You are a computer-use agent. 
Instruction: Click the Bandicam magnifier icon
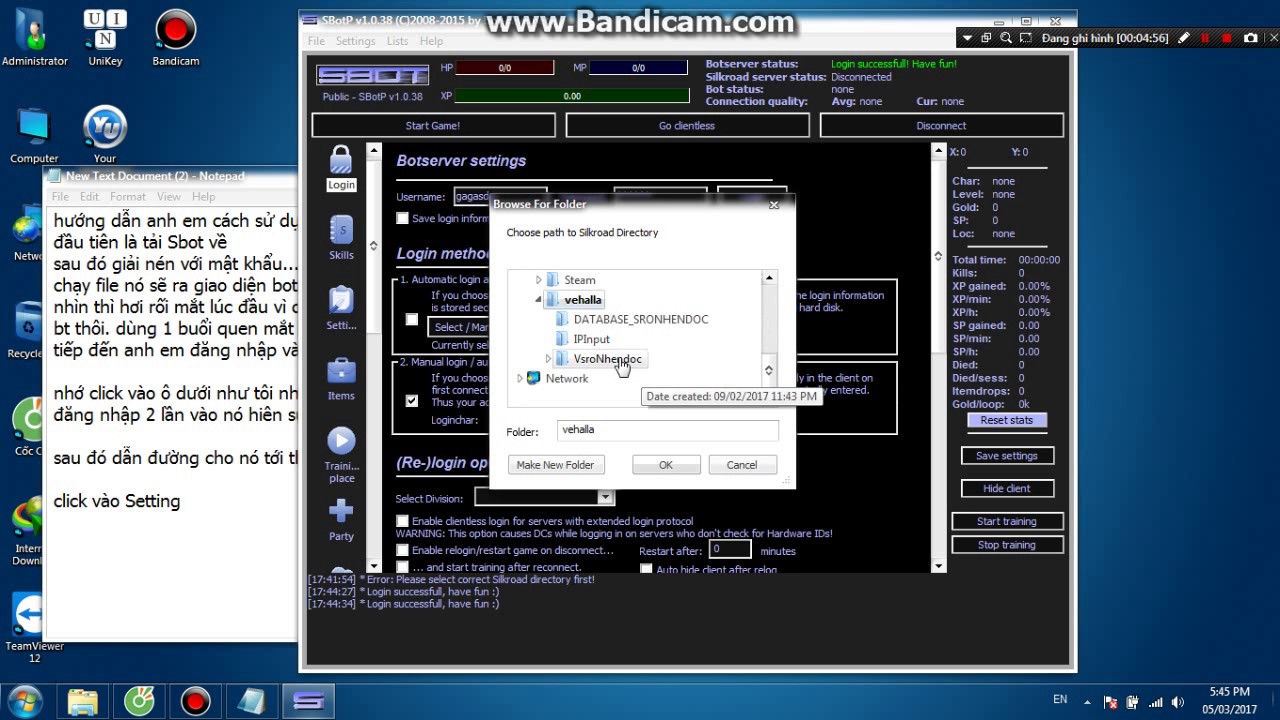coord(1006,38)
